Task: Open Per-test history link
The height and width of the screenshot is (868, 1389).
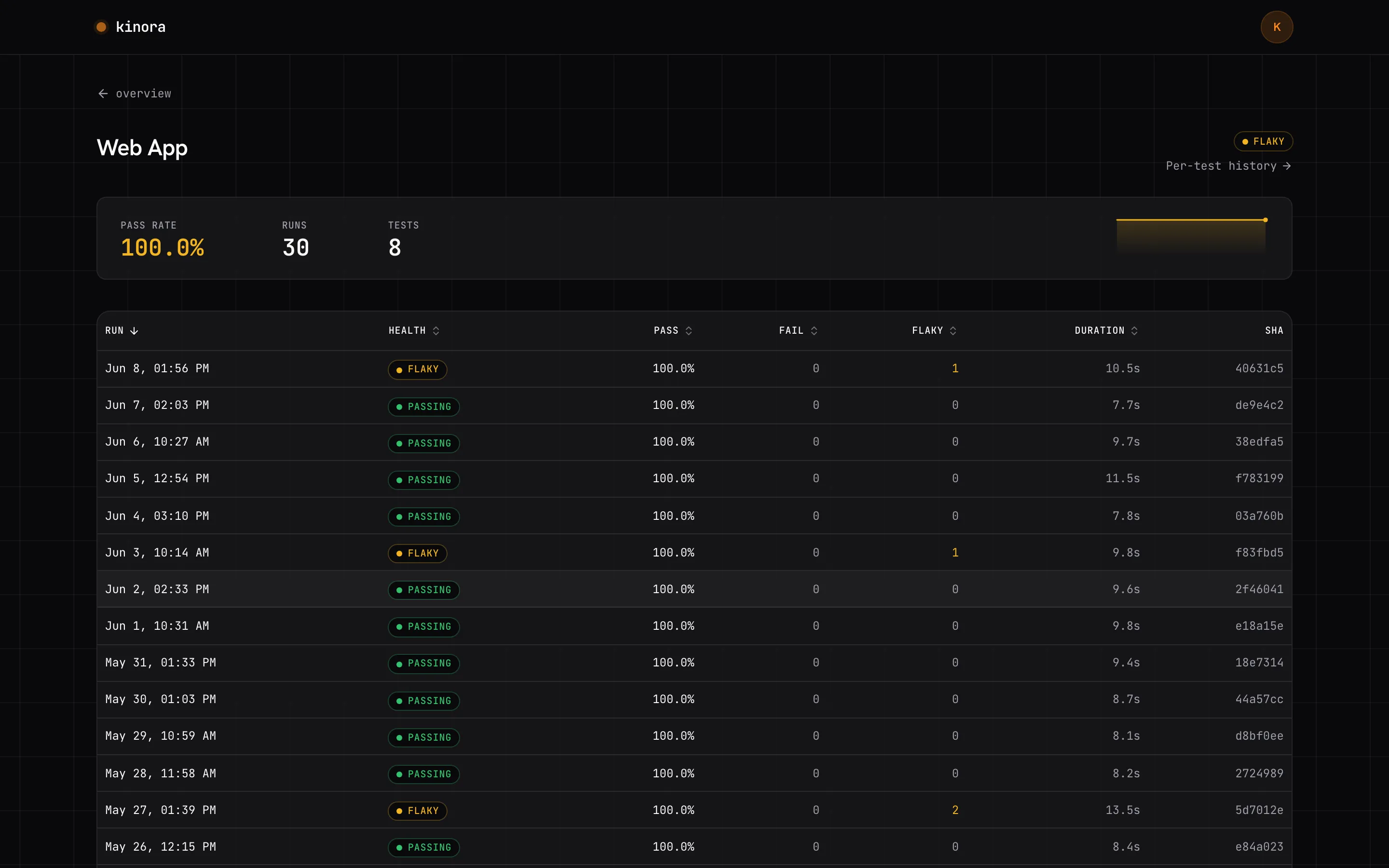Action: point(1229,166)
